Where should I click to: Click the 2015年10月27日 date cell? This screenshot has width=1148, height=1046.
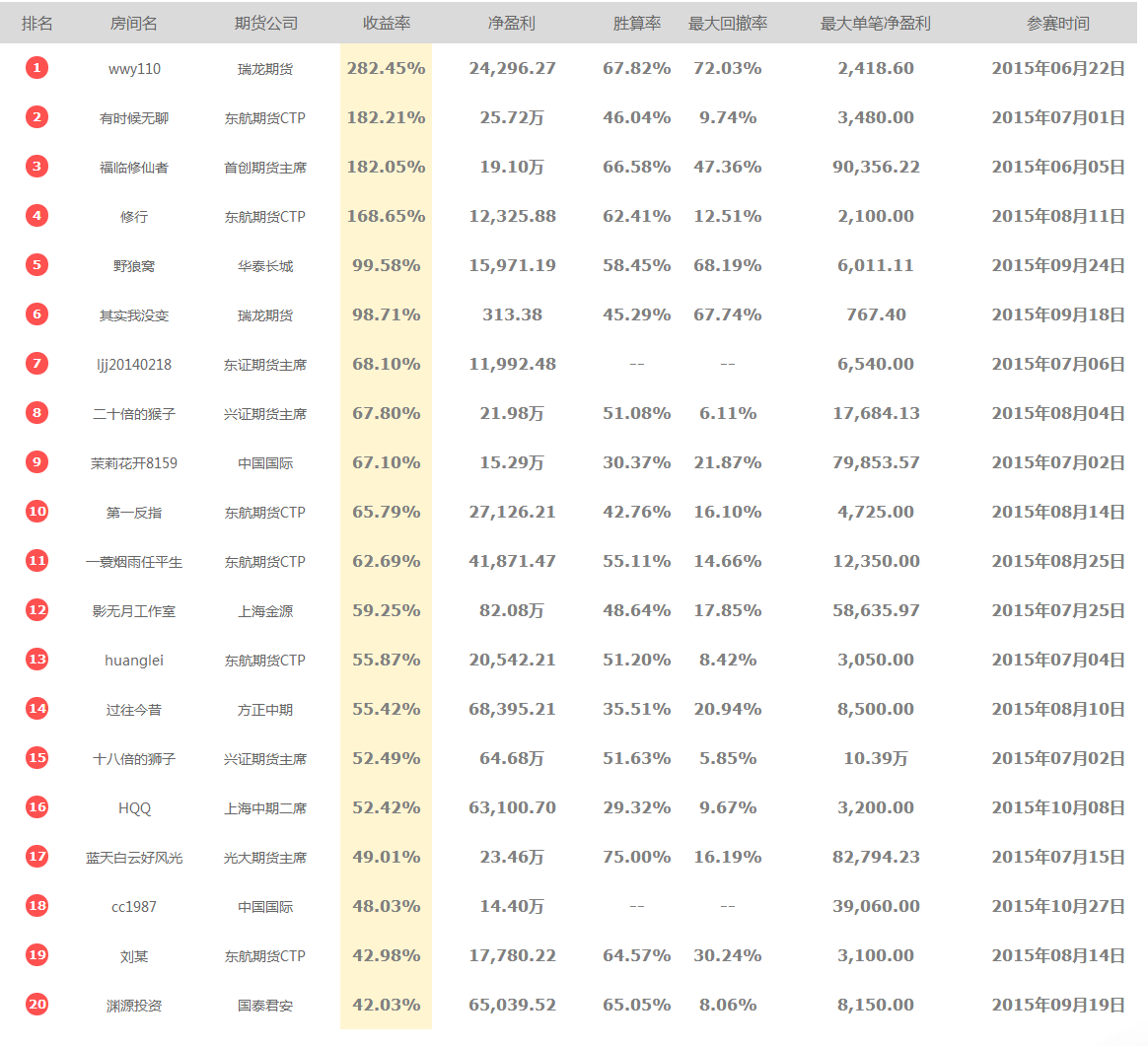[1058, 906]
